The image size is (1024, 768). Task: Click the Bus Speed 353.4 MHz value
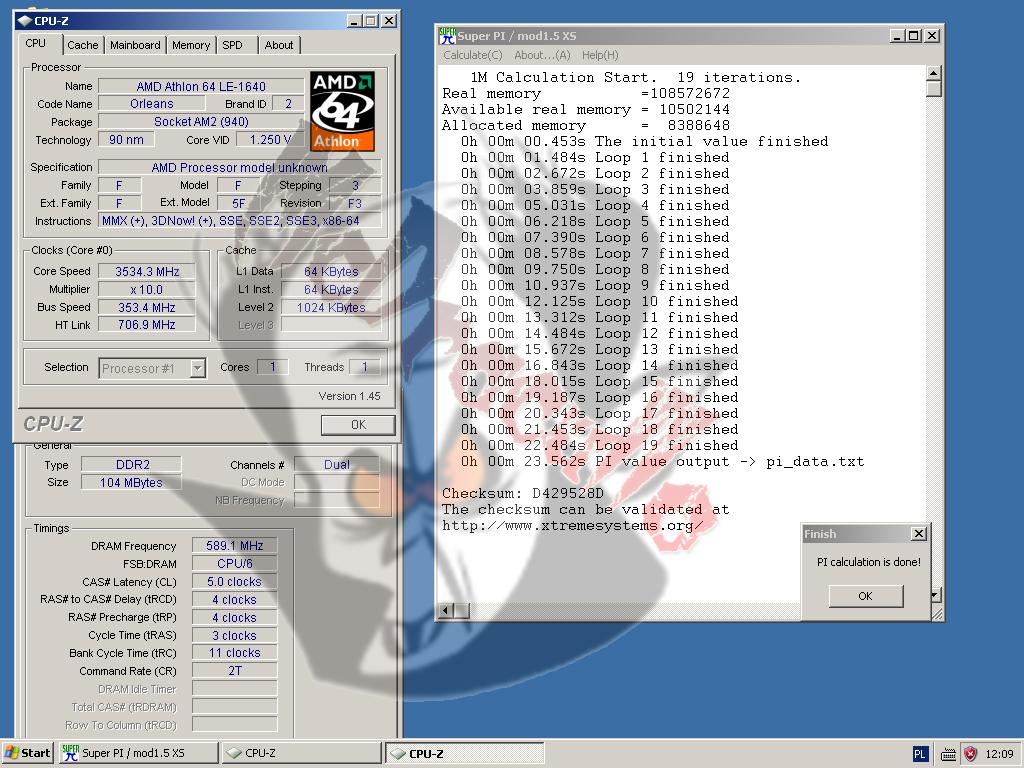click(147, 308)
